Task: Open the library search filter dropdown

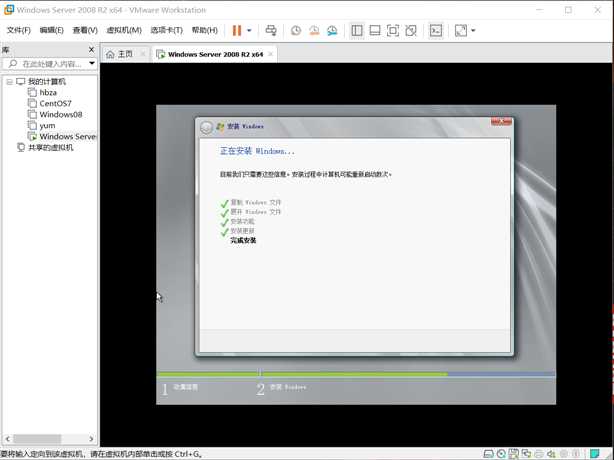Action: point(92,63)
